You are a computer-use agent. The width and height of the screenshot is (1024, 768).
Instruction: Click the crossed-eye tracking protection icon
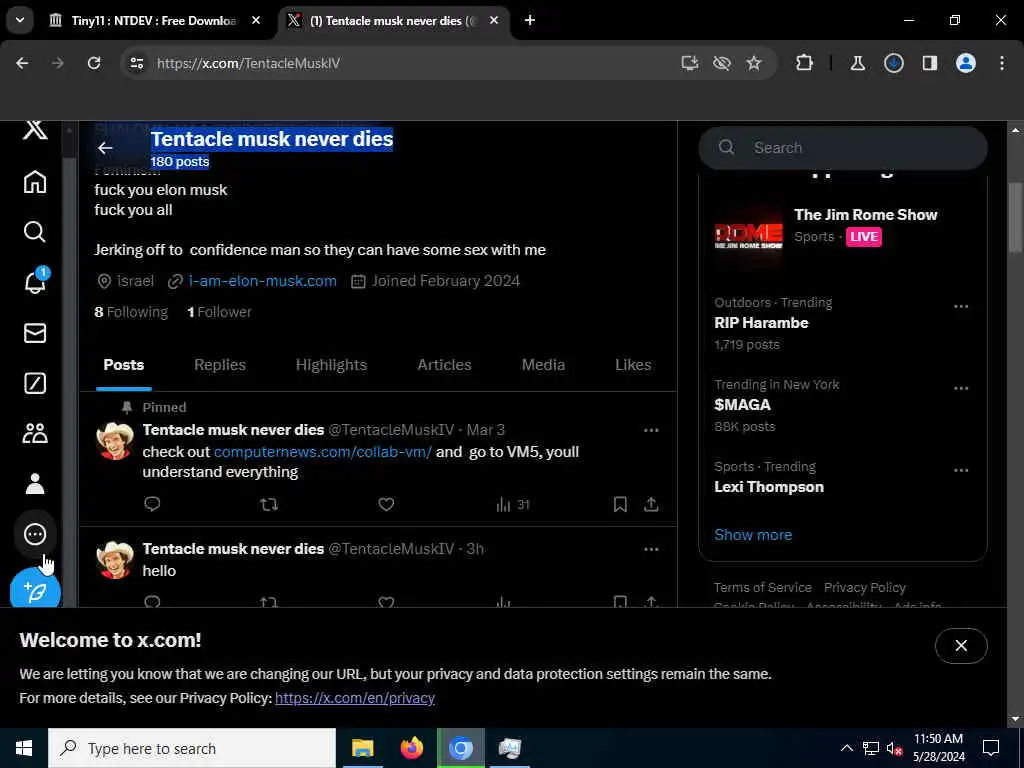(x=722, y=63)
